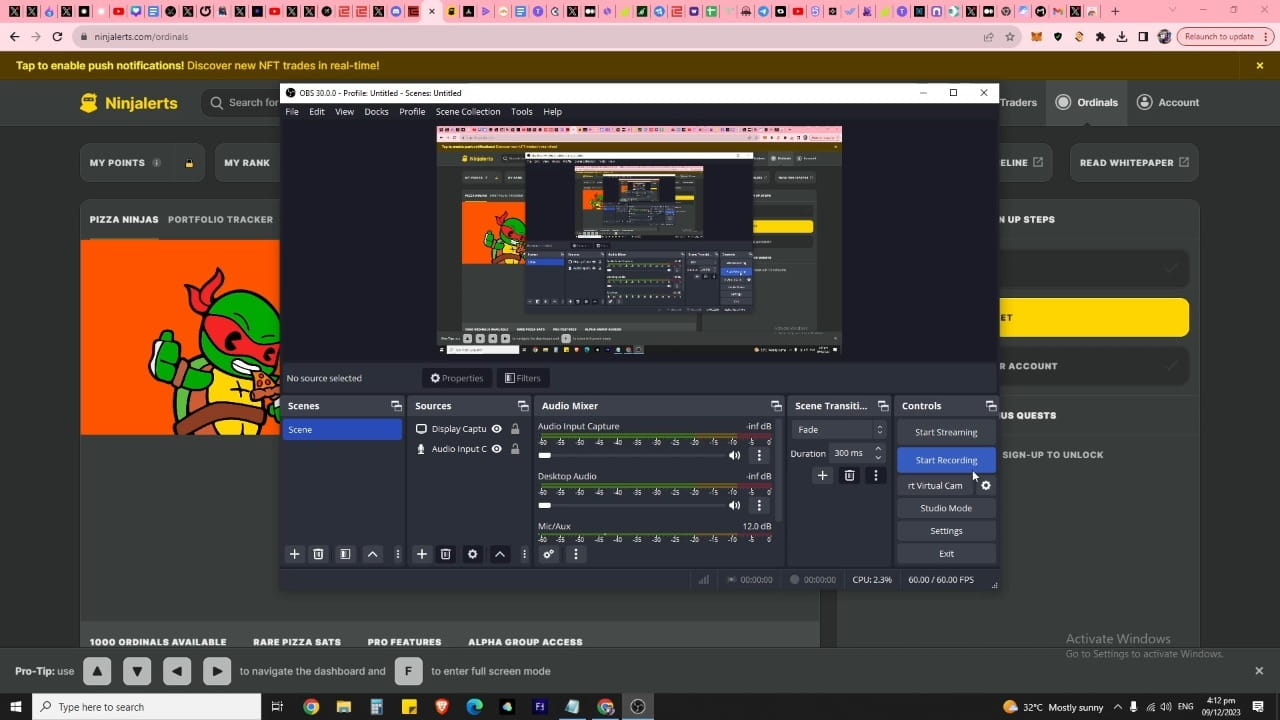Open source Properties button
Viewport: 1280px width, 720px height.
click(457, 378)
